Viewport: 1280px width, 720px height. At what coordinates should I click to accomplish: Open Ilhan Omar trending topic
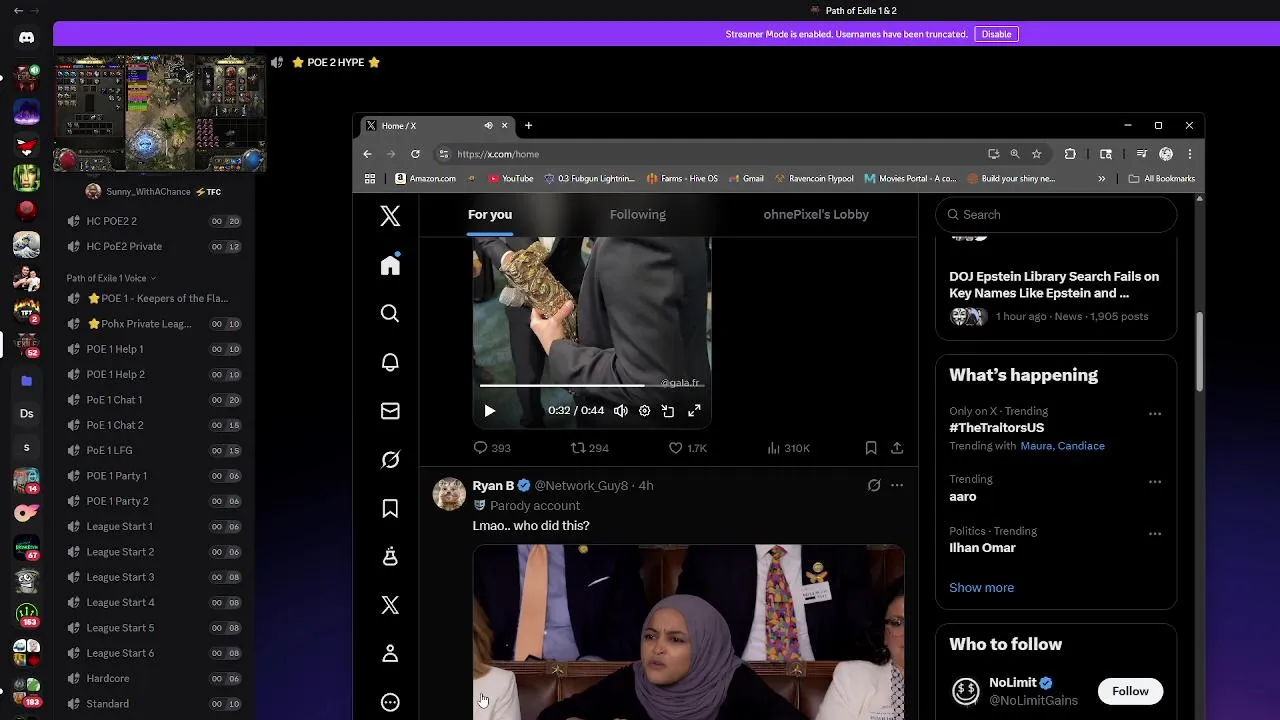tap(982, 548)
